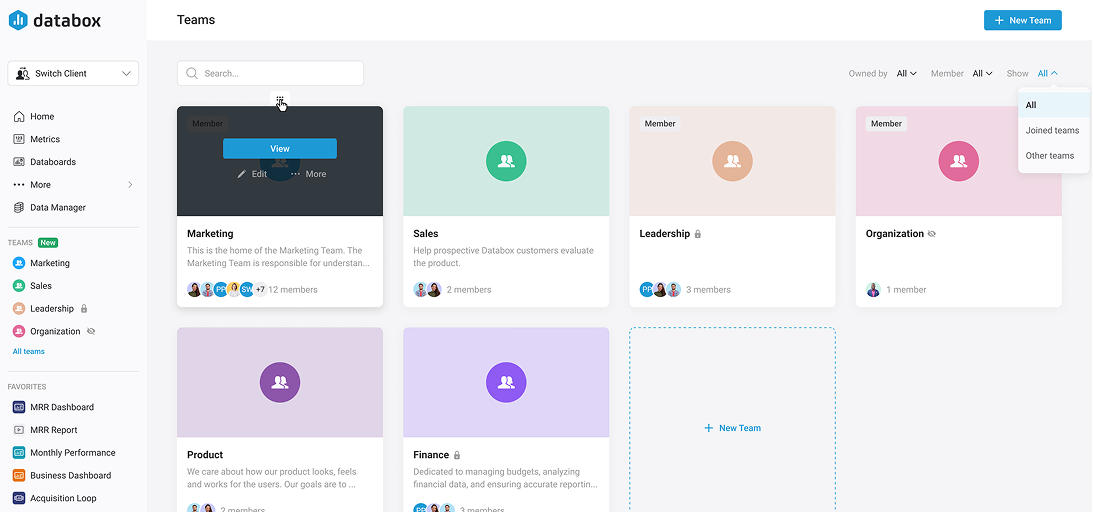Click the lock icon on Leadership card

coord(698,234)
